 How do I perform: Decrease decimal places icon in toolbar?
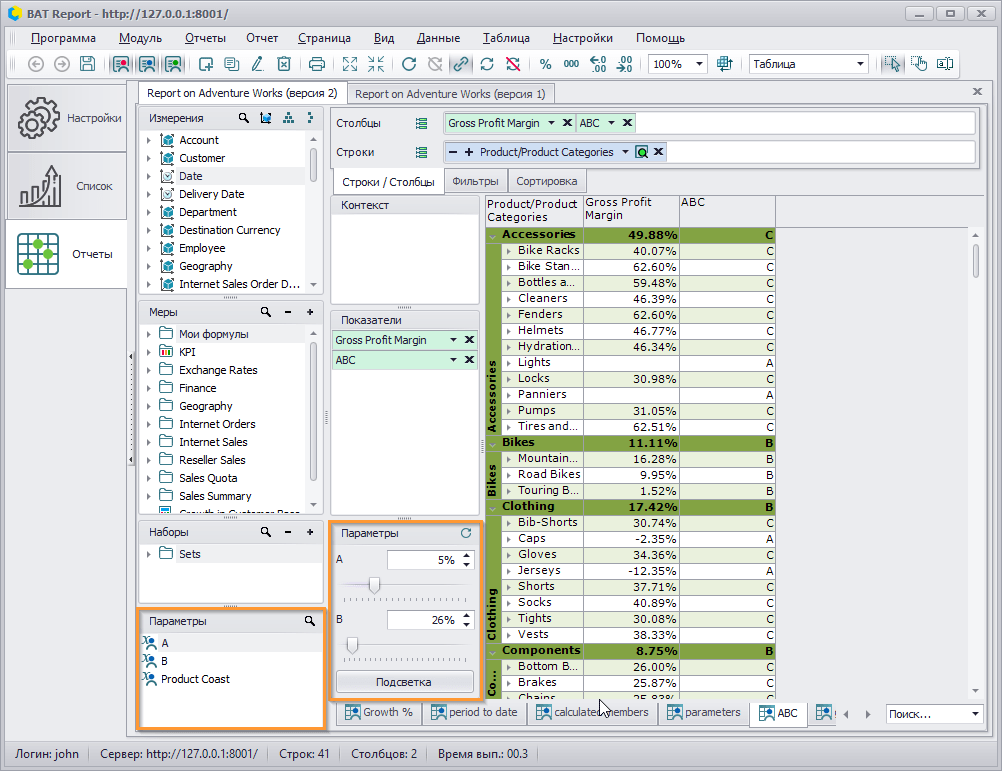(x=624, y=64)
